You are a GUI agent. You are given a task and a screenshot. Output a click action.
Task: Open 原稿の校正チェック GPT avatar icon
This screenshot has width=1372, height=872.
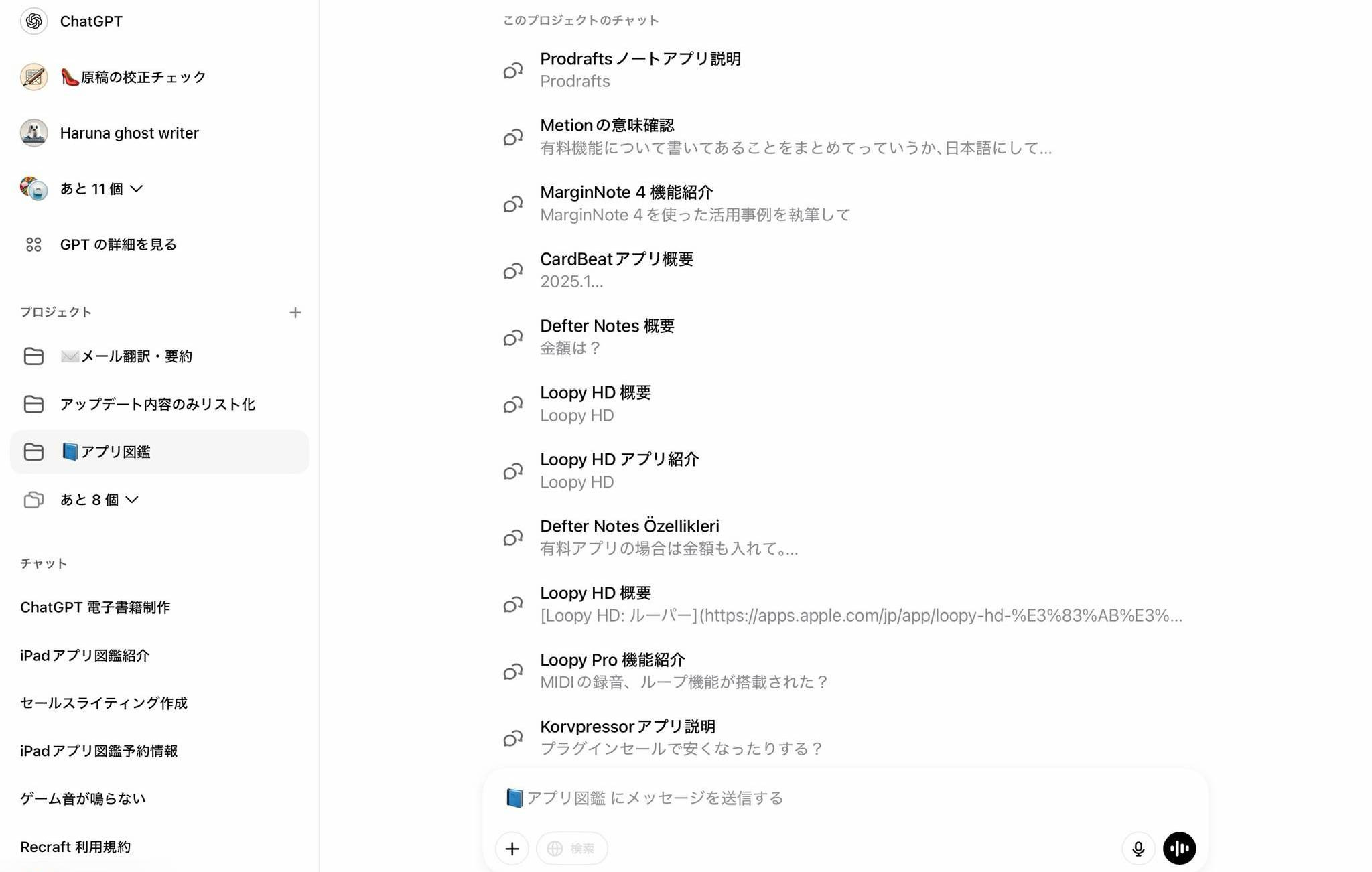coord(33,77)
